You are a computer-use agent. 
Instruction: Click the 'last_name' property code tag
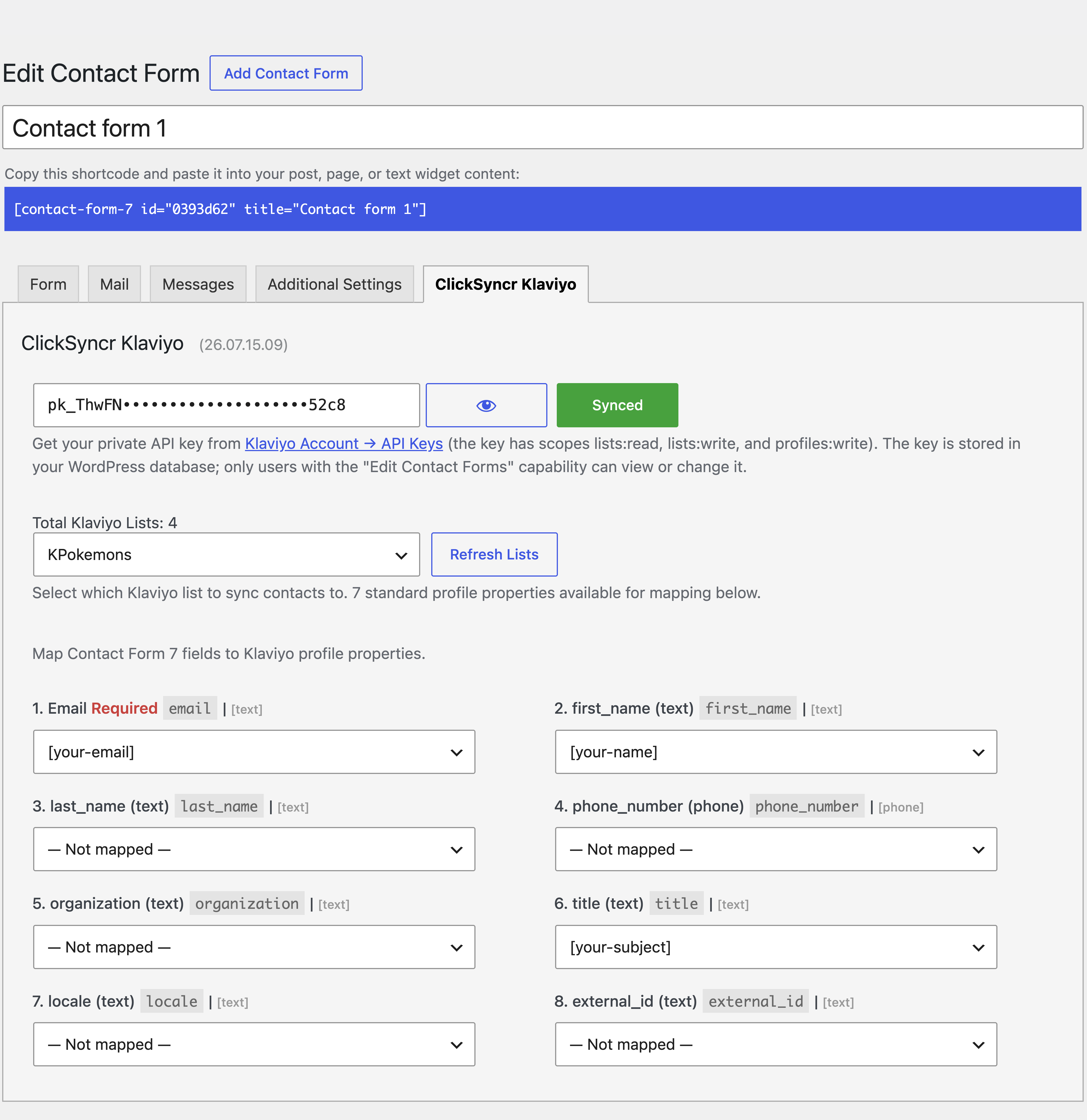tap(219, 806)
